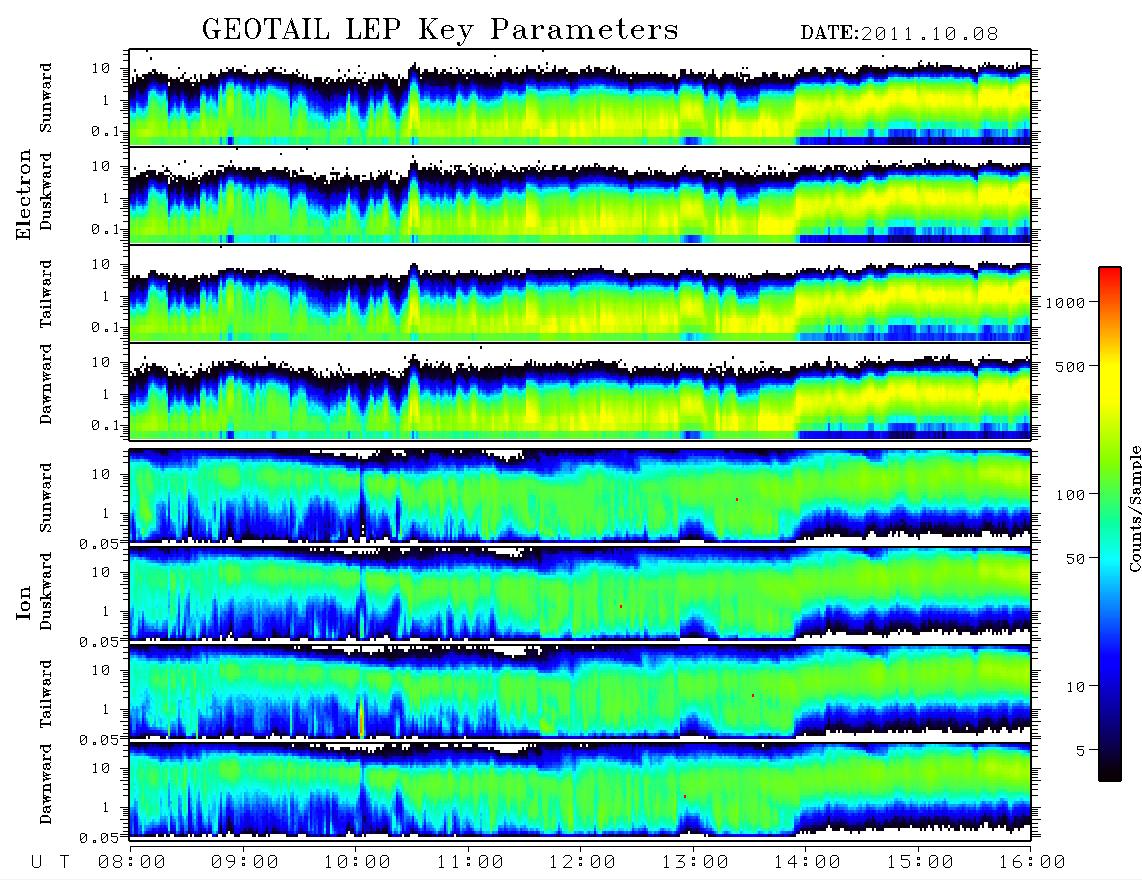Select the 10:00 time tick label
This screenshot has width=1142, height=880.
pos(357,863)
